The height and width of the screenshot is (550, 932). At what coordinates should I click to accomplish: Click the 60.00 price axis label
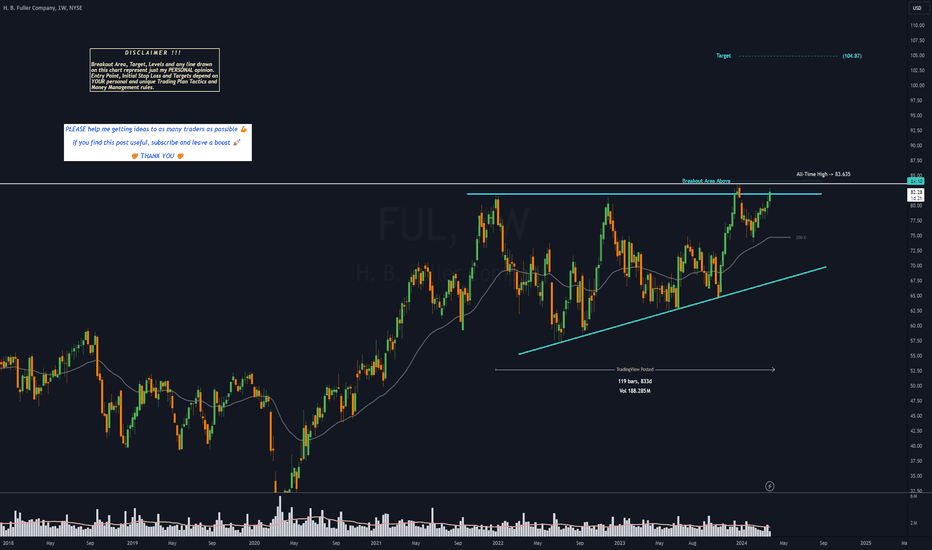point(917,326)
